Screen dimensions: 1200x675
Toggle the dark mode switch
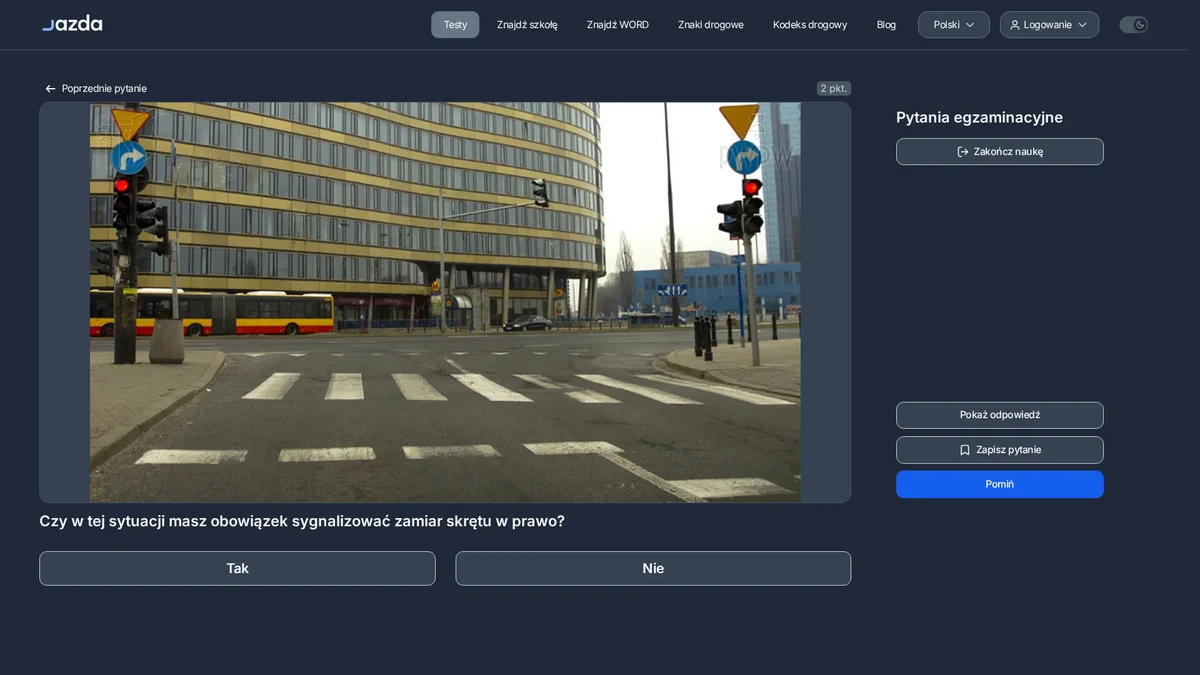point(1133,25)
